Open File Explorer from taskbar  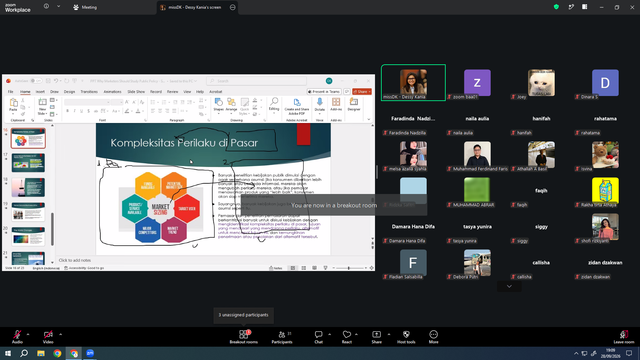click(41, 353)
